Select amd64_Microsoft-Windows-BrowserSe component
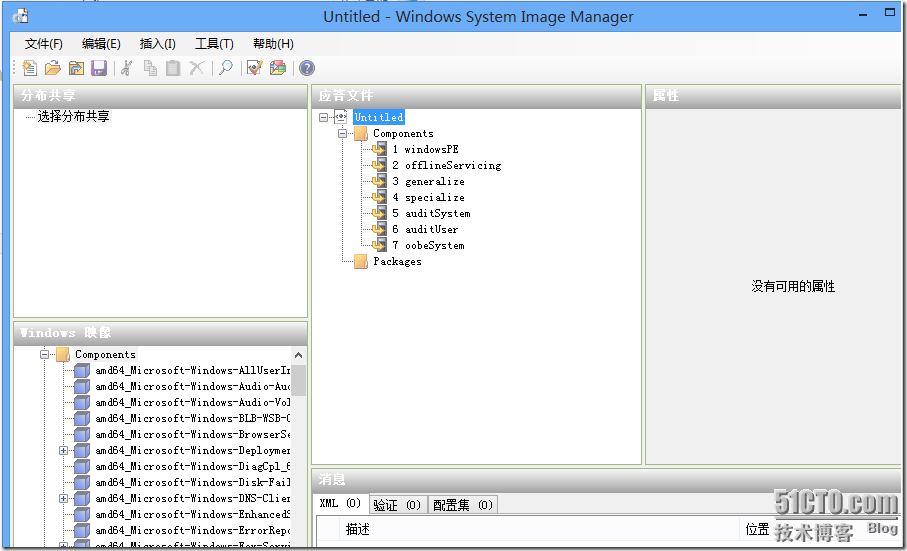Image resolution: width=907 pixels, height=551 pixels. [x=193, y=434]
